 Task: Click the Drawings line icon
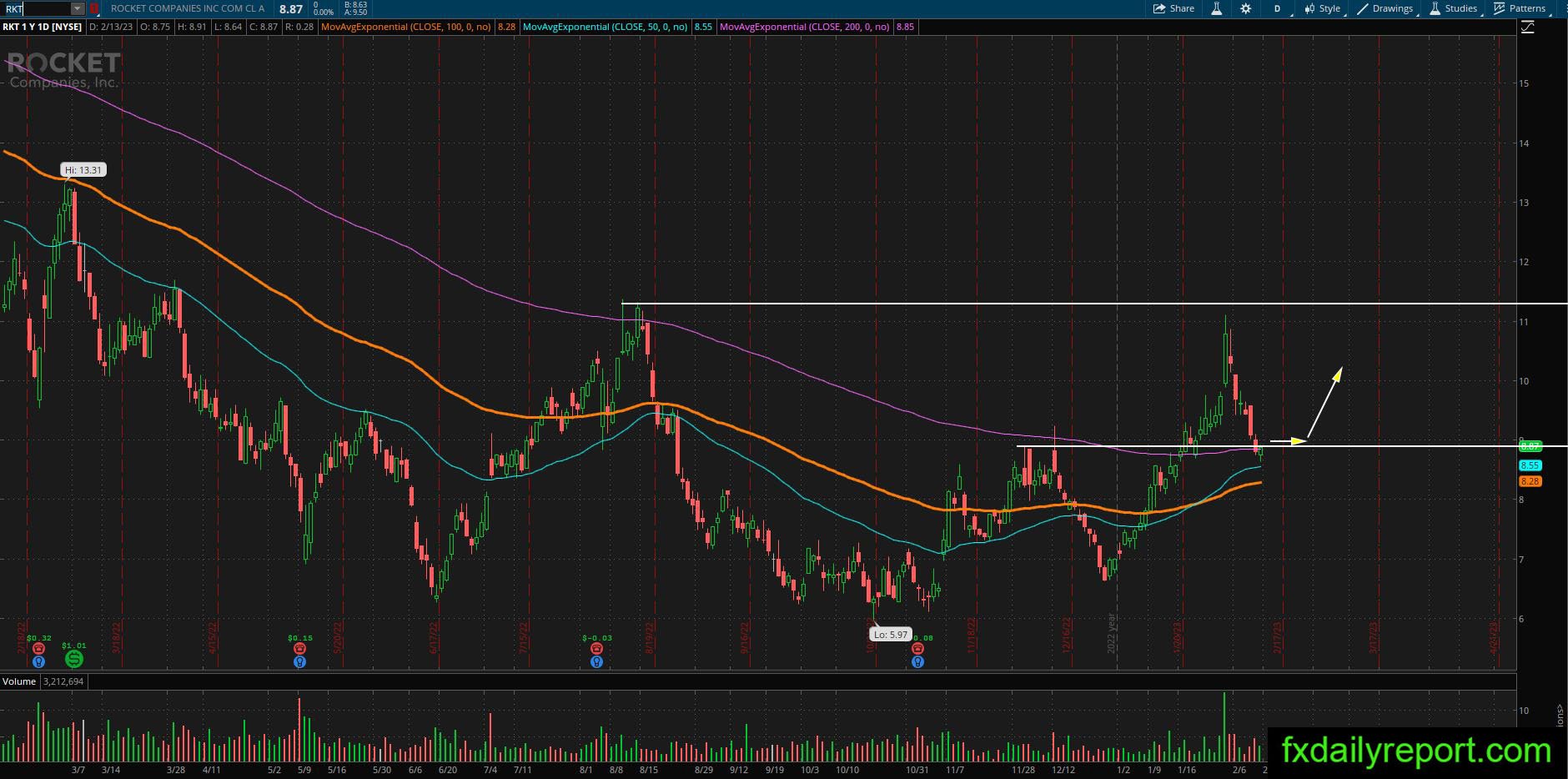pyautogui.click(x=1363, y=8)
